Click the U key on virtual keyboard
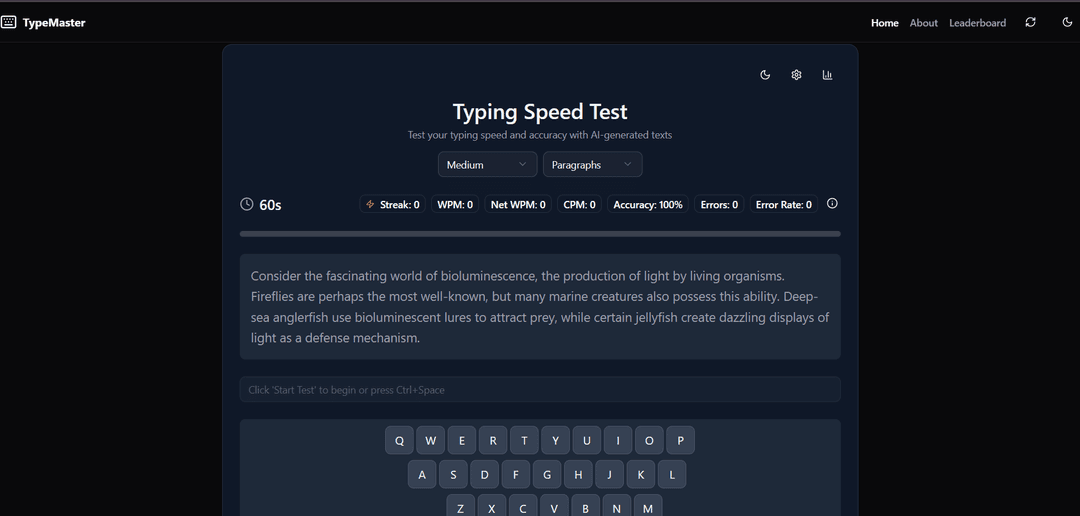1080x516 pixels. tap(587, 440)
